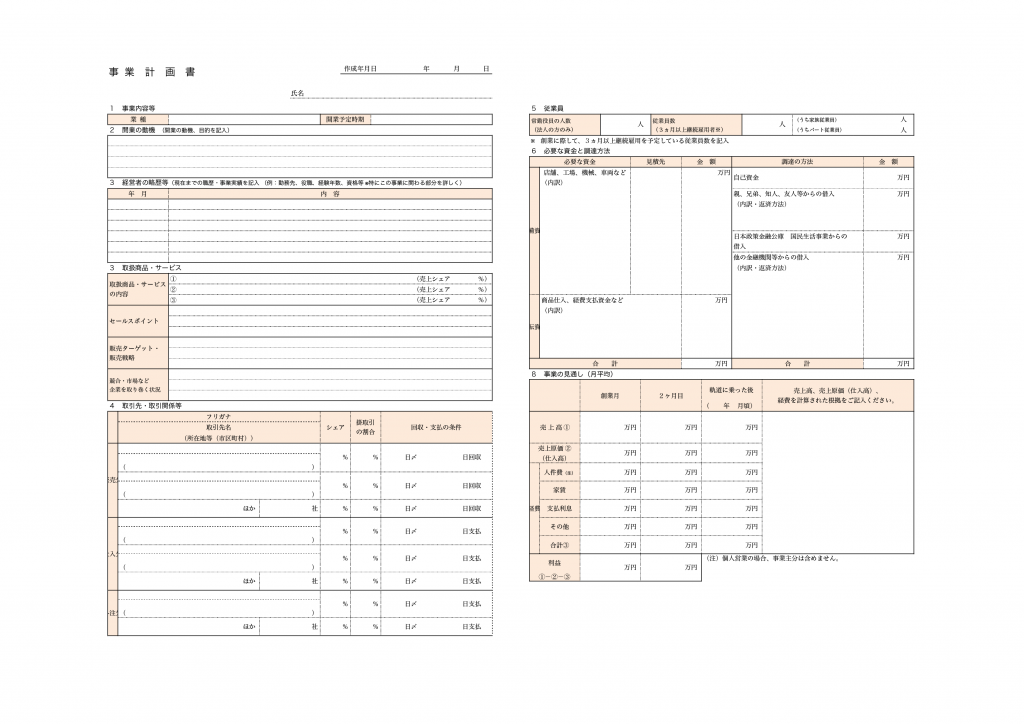Click the 氏名 name field
This screenshot has width=1024, height=724.
click(x=400, y=93)
